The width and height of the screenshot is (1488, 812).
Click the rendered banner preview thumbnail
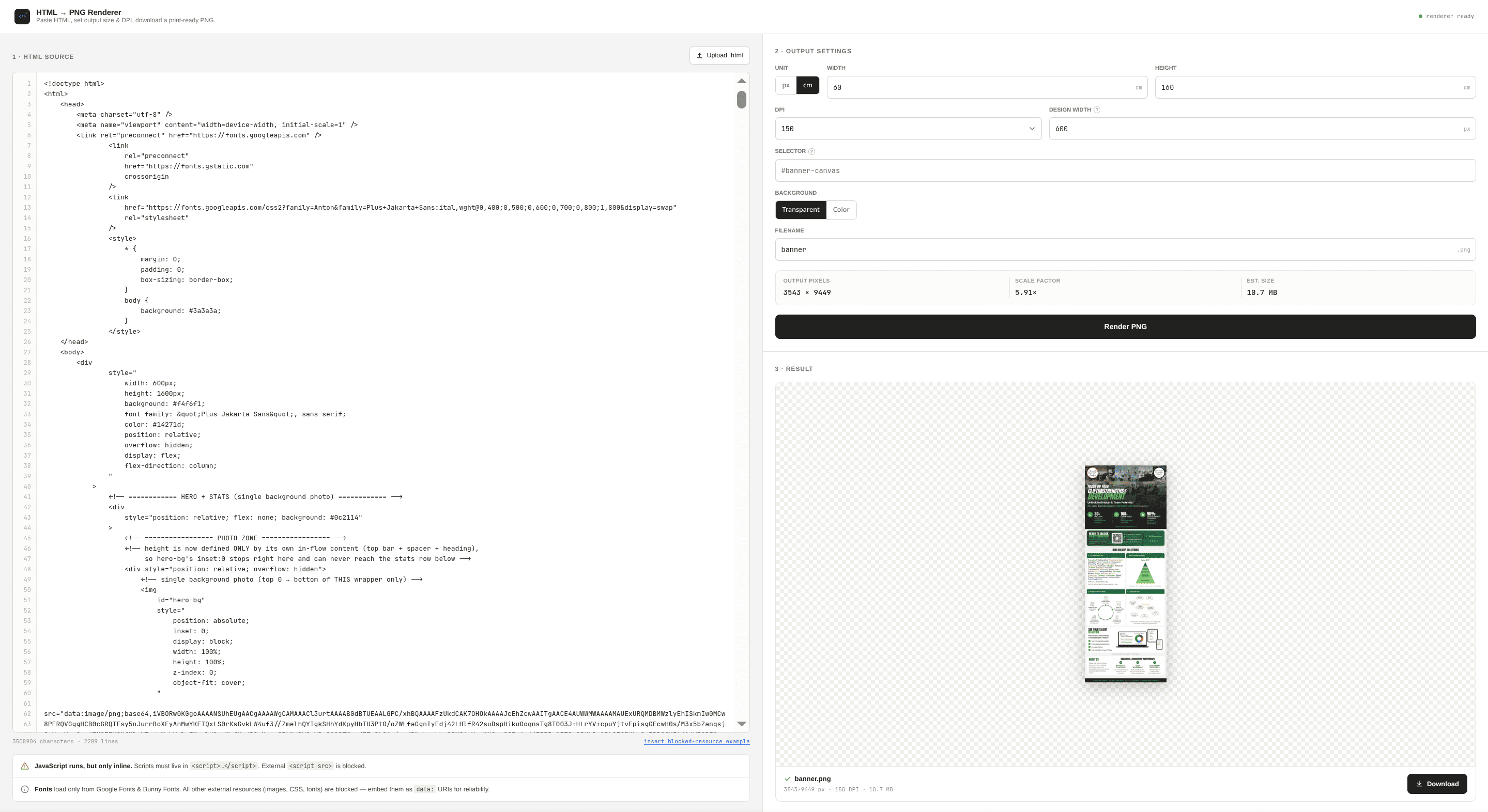[1125, 574]
